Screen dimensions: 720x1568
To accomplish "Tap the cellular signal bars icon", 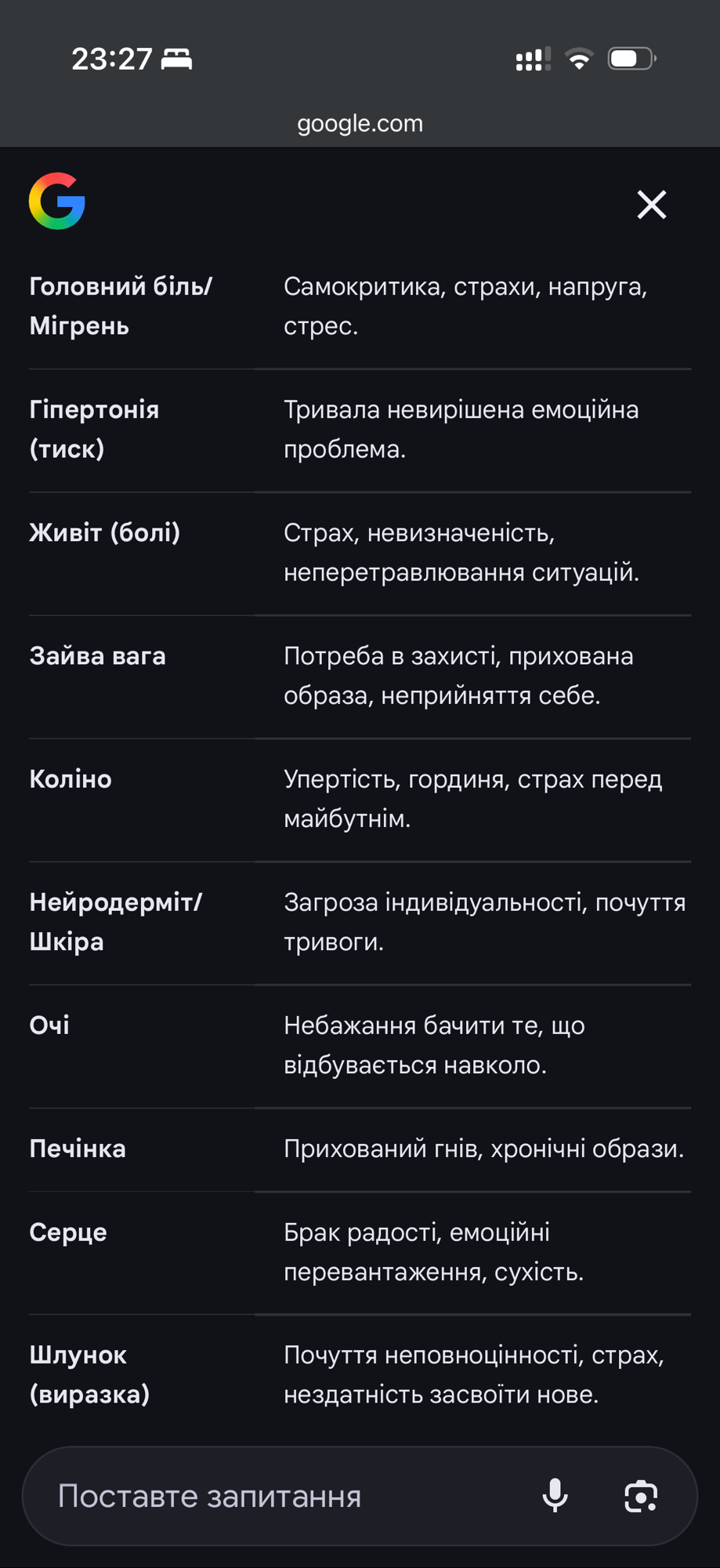I will [x=533, y=59].
